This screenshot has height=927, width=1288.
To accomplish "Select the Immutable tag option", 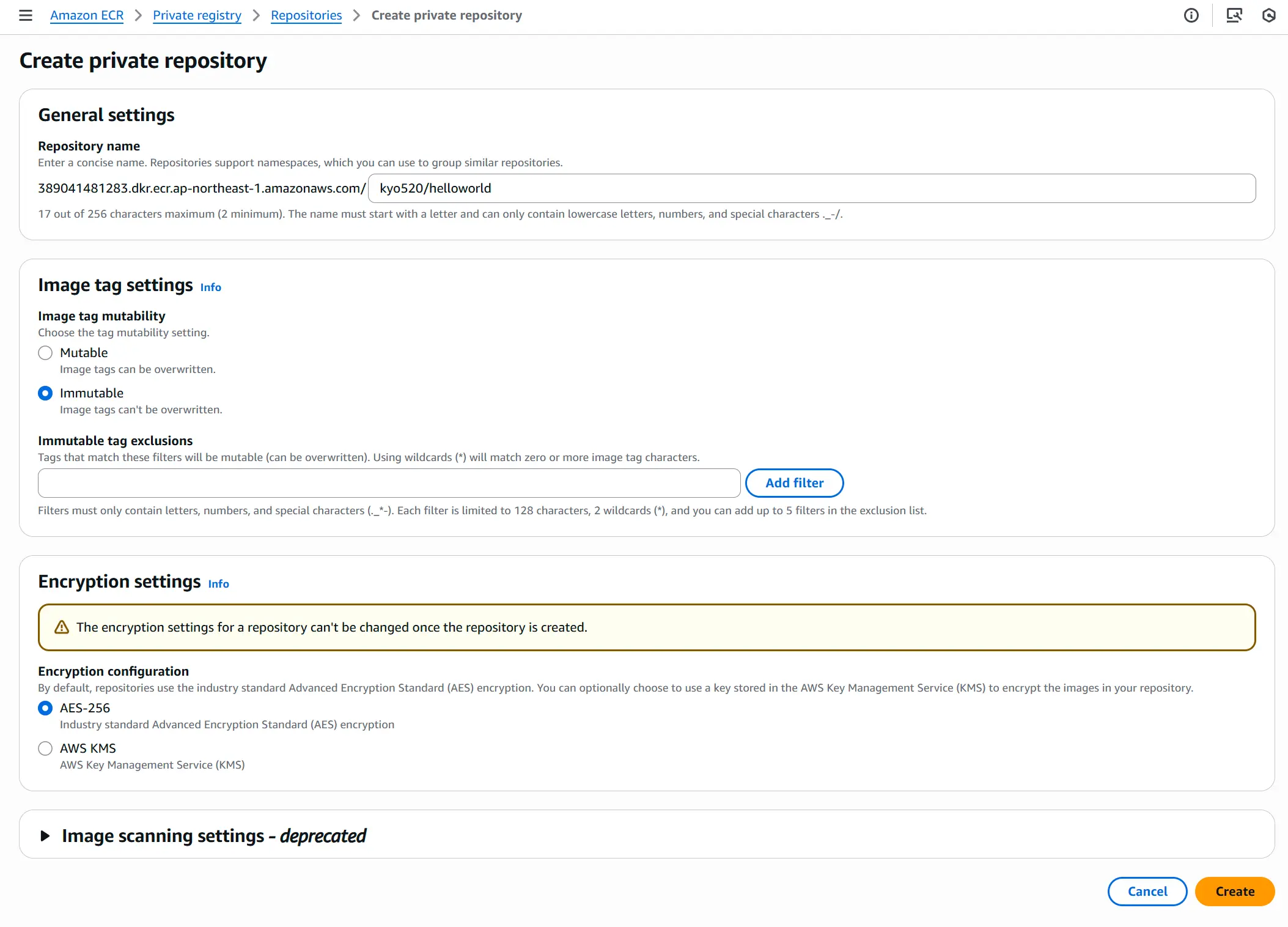I will click(x=45, y=393).
